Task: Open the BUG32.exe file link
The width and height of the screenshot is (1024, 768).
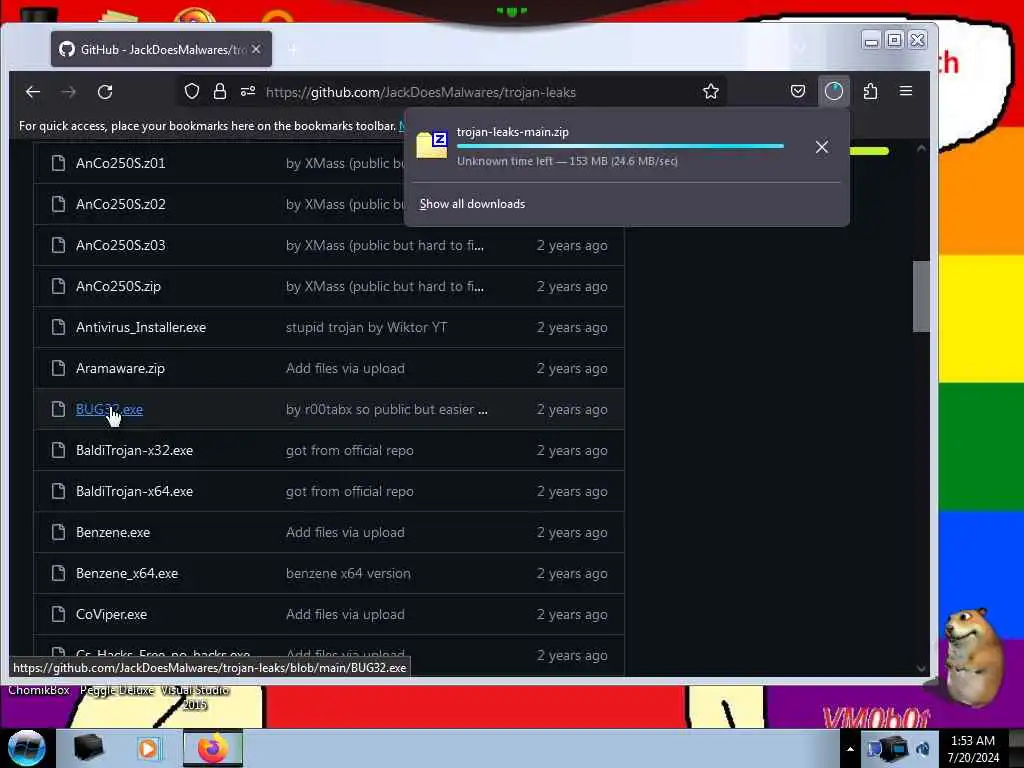Action: click(x=109, y=409)
